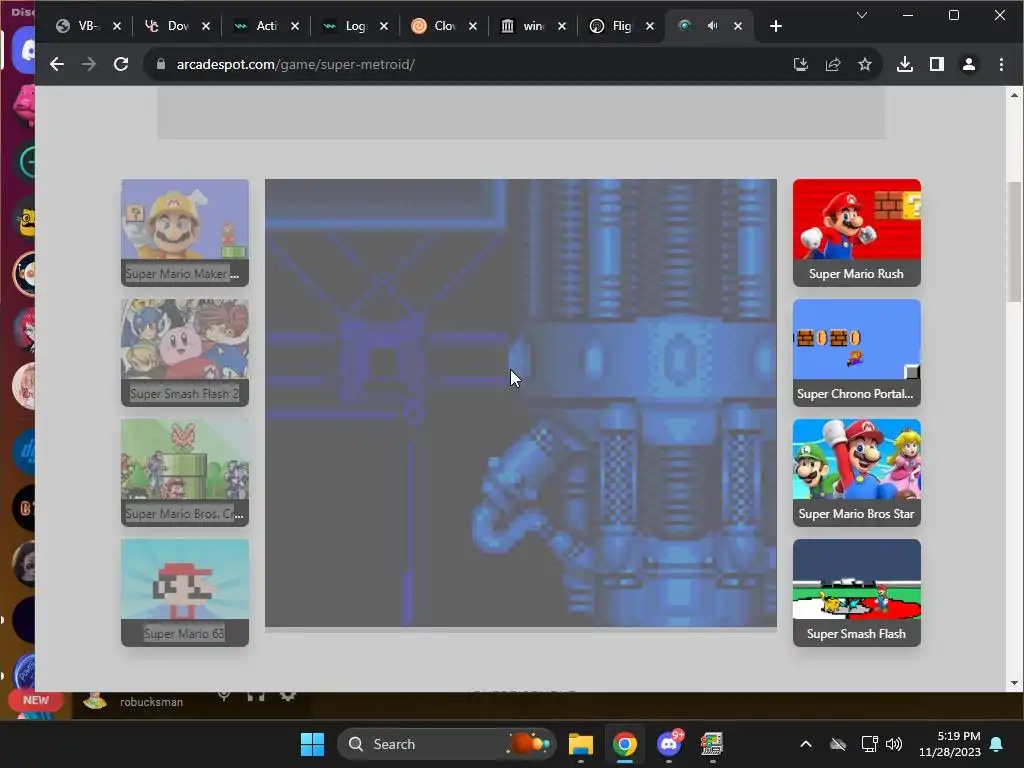Viewport: 1024px width, 768px height.
Task: Open a new browser tab
Action: click(x=775, y=26)
